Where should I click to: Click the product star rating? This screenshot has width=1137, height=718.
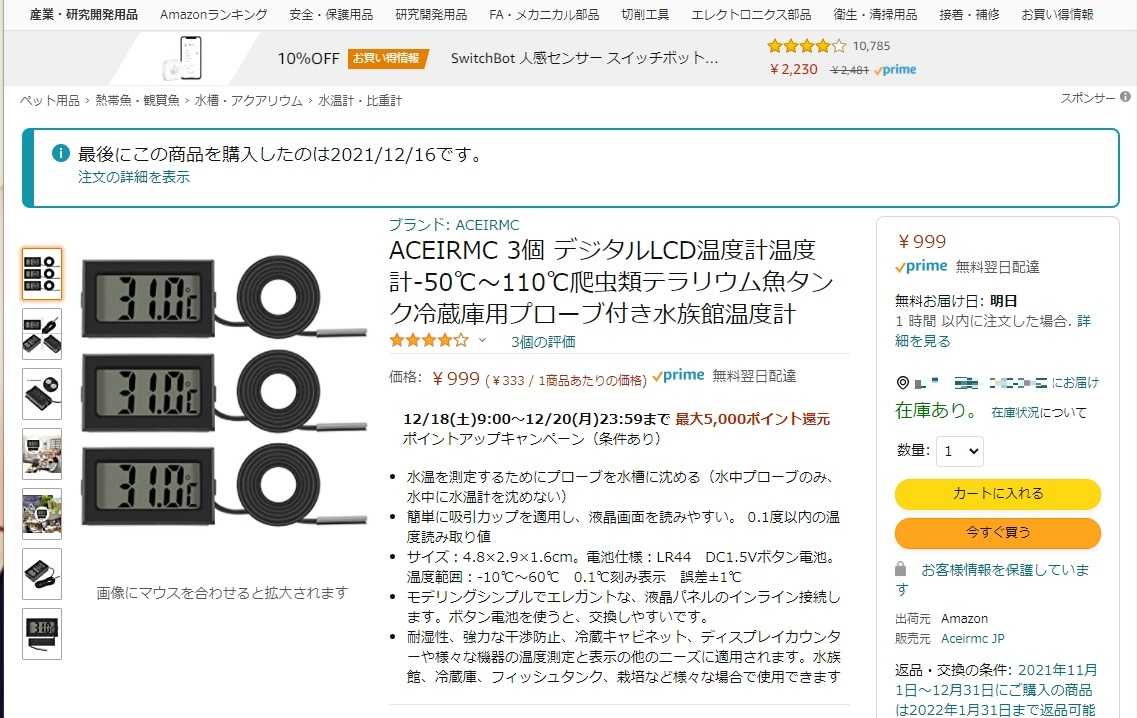429,340
